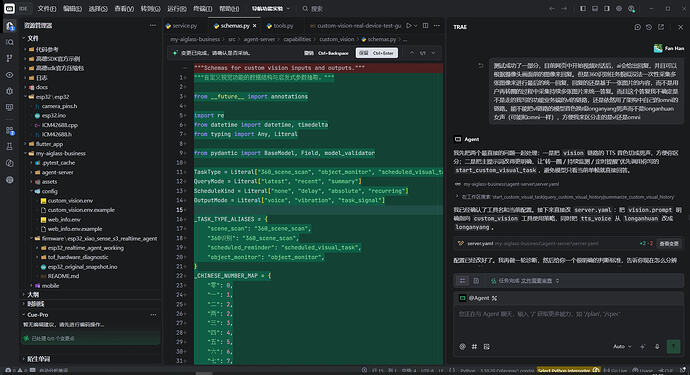Open the project name dropdown in the title bar
690x375 pixels.
coord(271,8)
